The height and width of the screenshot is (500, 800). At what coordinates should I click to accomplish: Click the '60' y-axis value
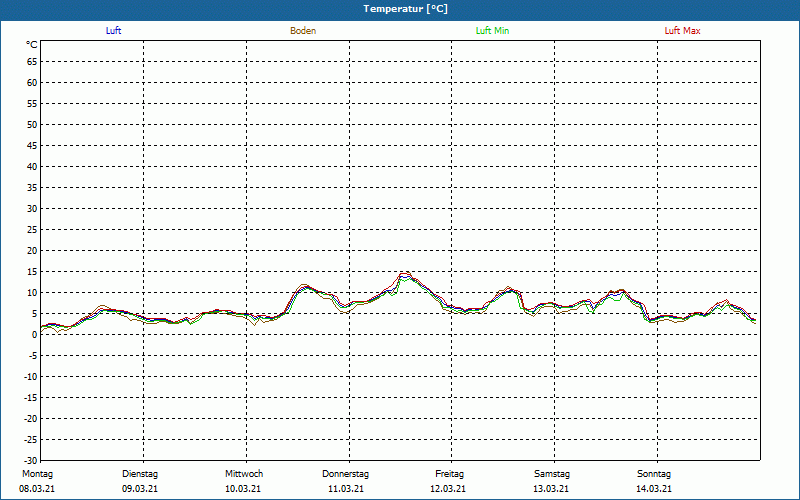(x=32, y=83)
